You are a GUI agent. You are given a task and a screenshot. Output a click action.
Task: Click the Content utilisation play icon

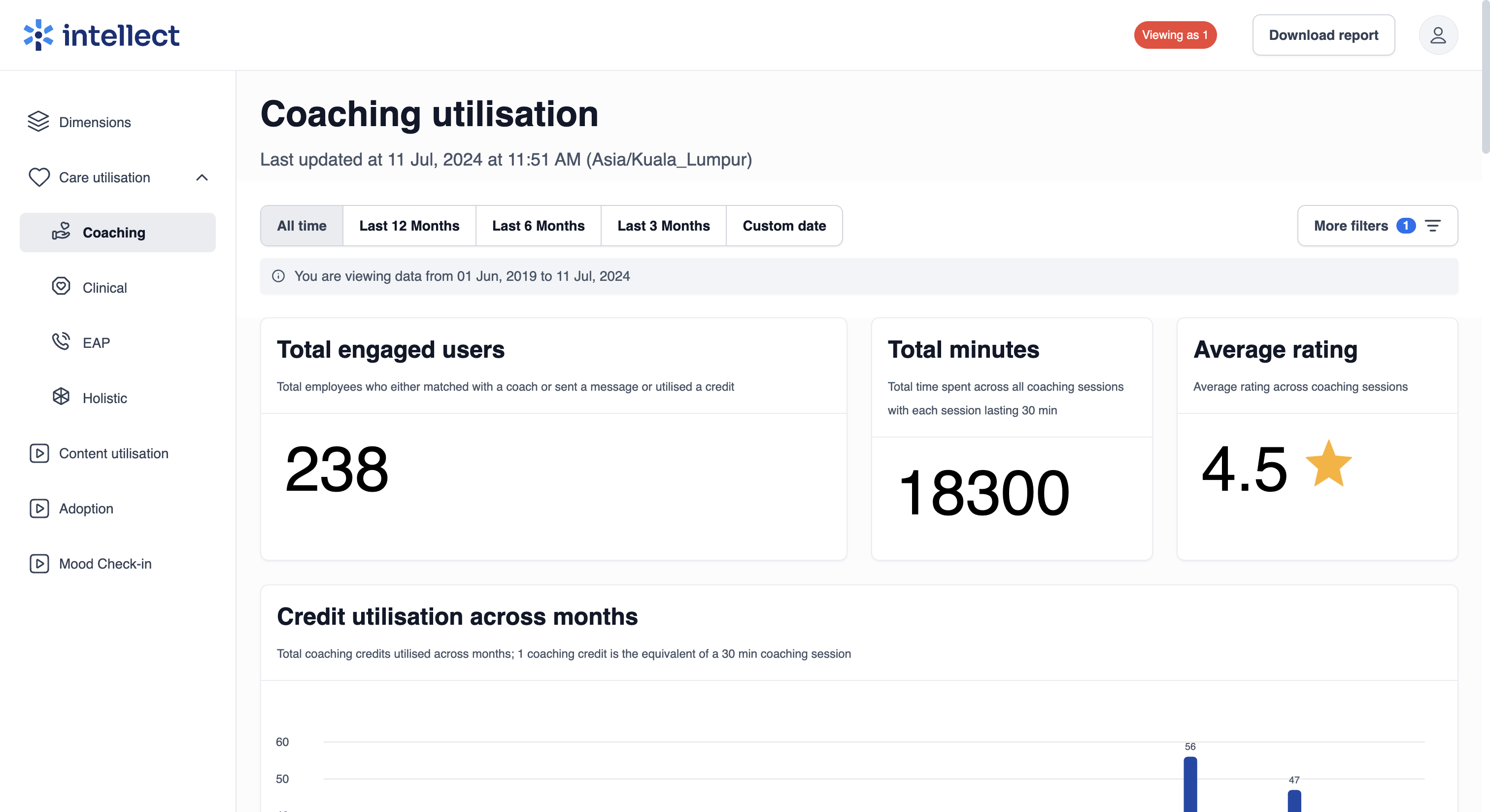tap(39, 453)
